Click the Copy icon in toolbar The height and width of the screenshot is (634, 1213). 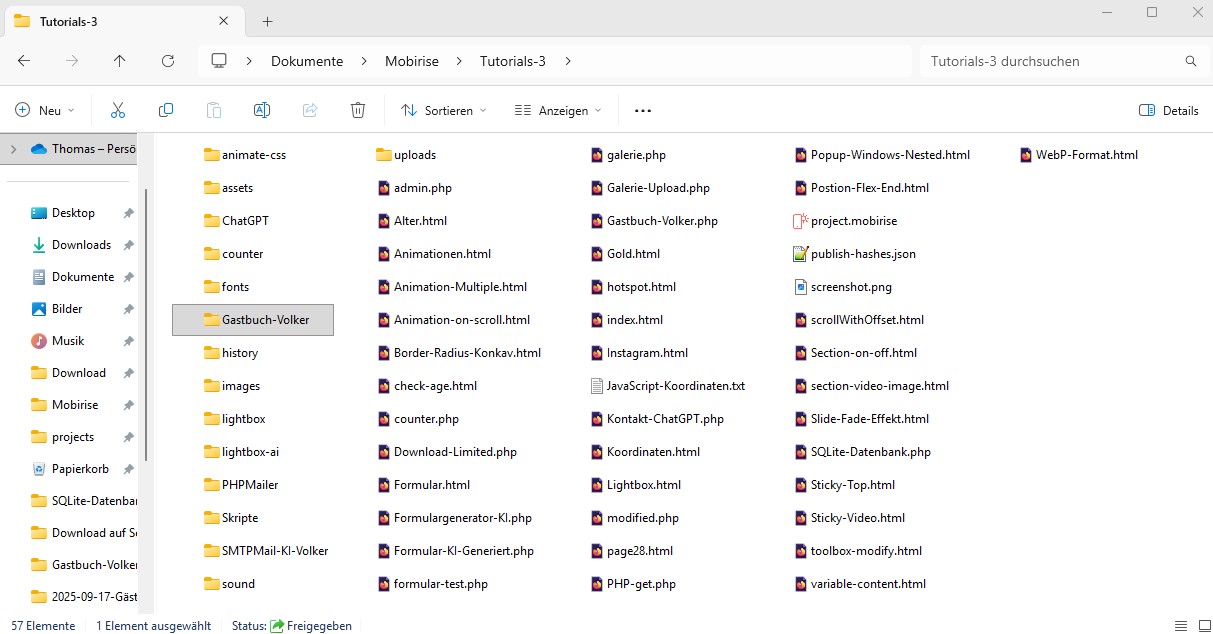click(x=166, y=110)
